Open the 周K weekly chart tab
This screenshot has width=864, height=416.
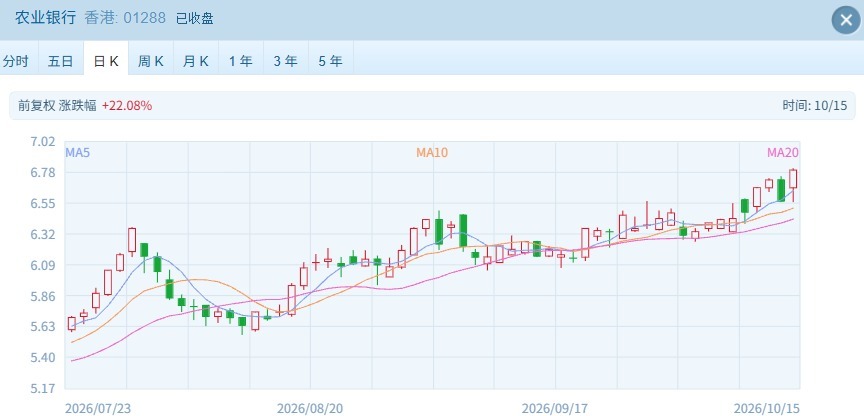click(x=151, y=61)
